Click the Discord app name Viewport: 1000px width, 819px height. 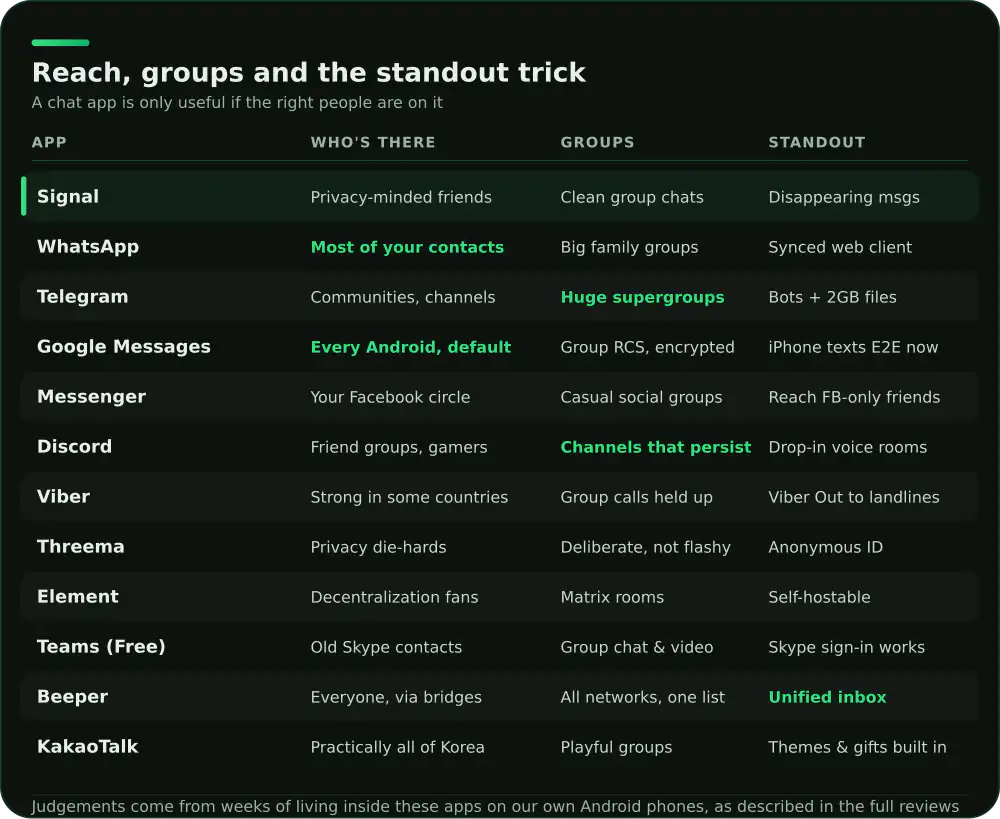click(74, 446)
